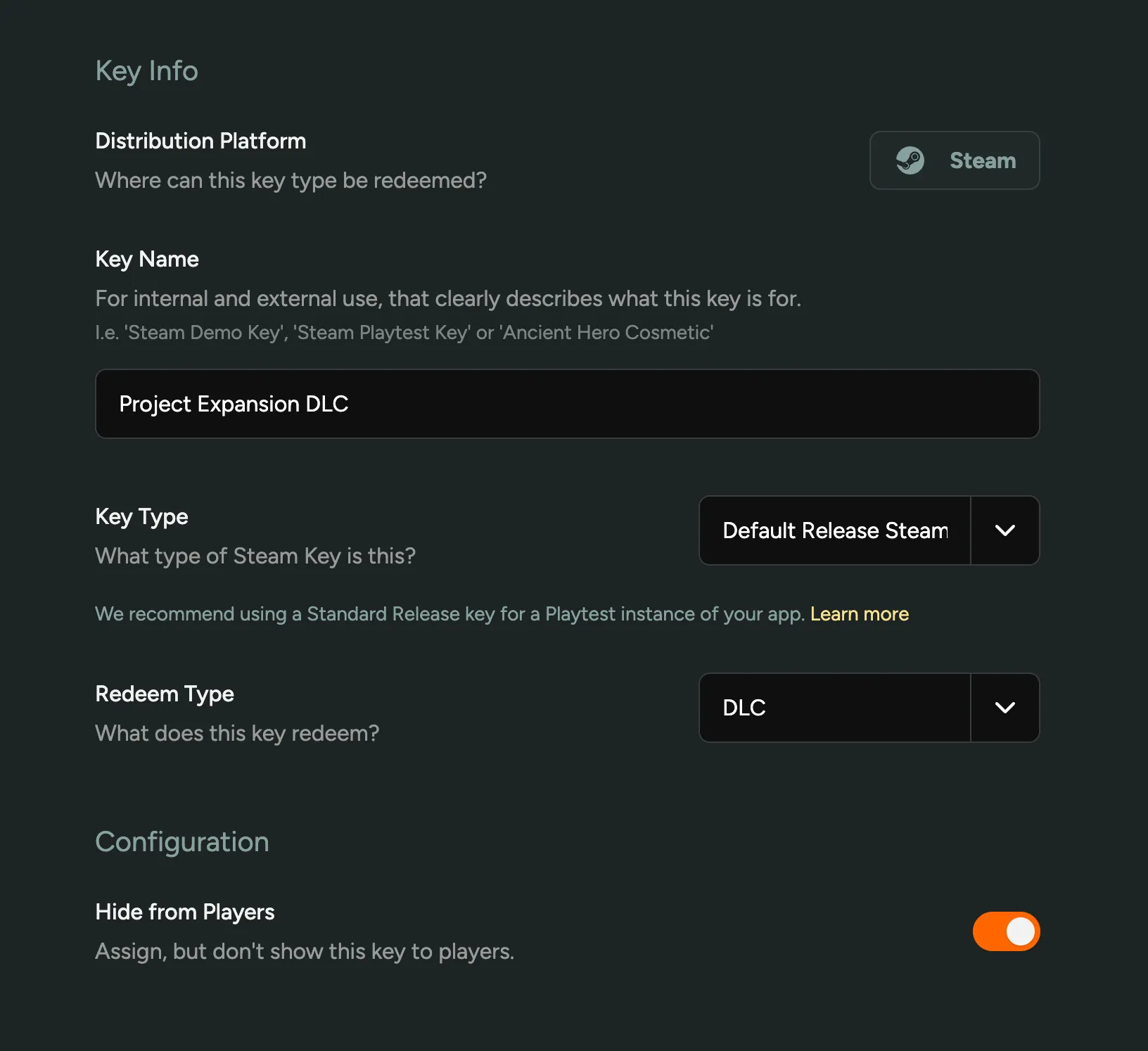Click the Distribution Platform label

tap(200, 141)
